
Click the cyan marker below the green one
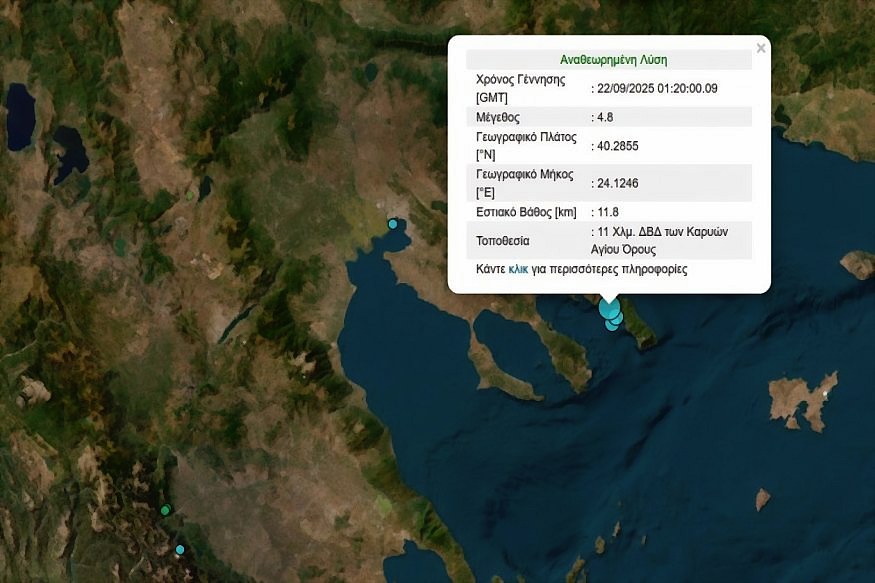180,549
